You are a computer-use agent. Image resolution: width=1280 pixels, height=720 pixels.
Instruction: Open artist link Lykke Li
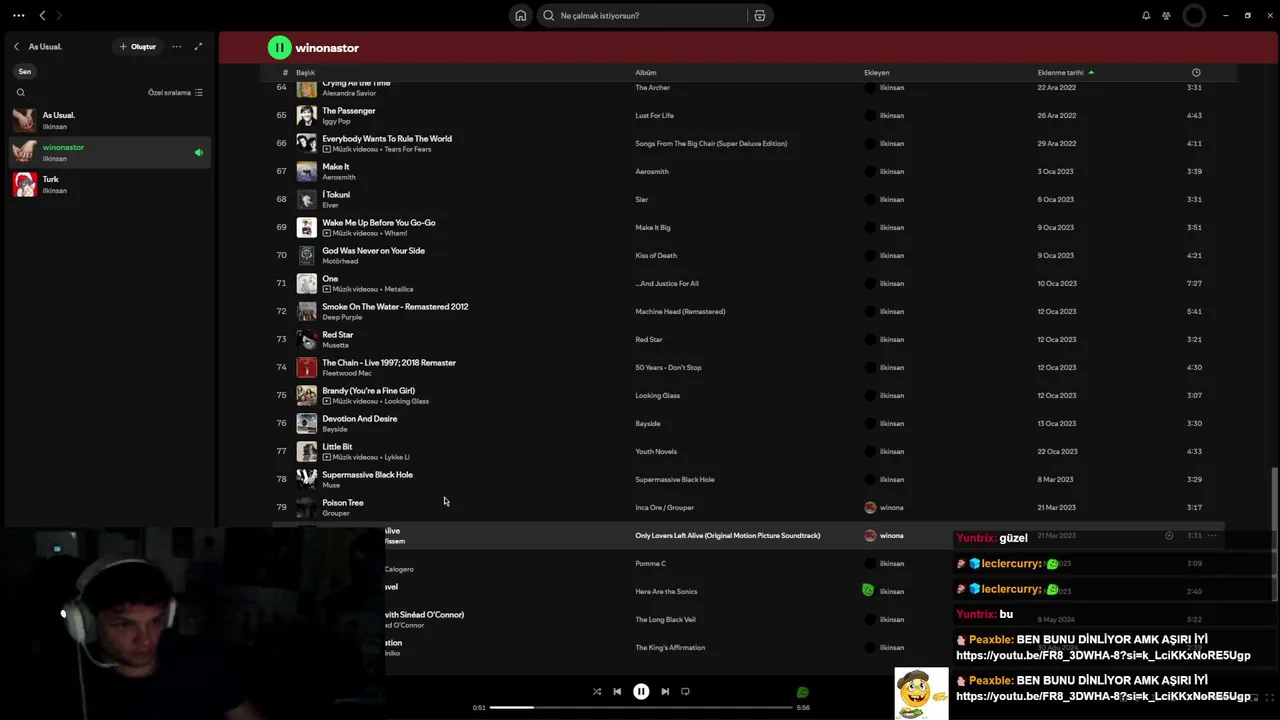pyautogui.click(x=397, y=457)
